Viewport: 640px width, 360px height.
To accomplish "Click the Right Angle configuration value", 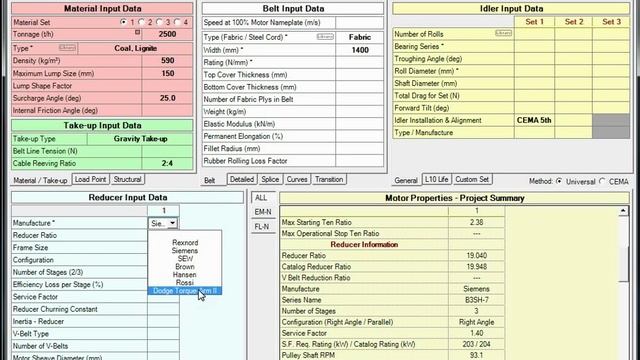I will tap(476, 322).
